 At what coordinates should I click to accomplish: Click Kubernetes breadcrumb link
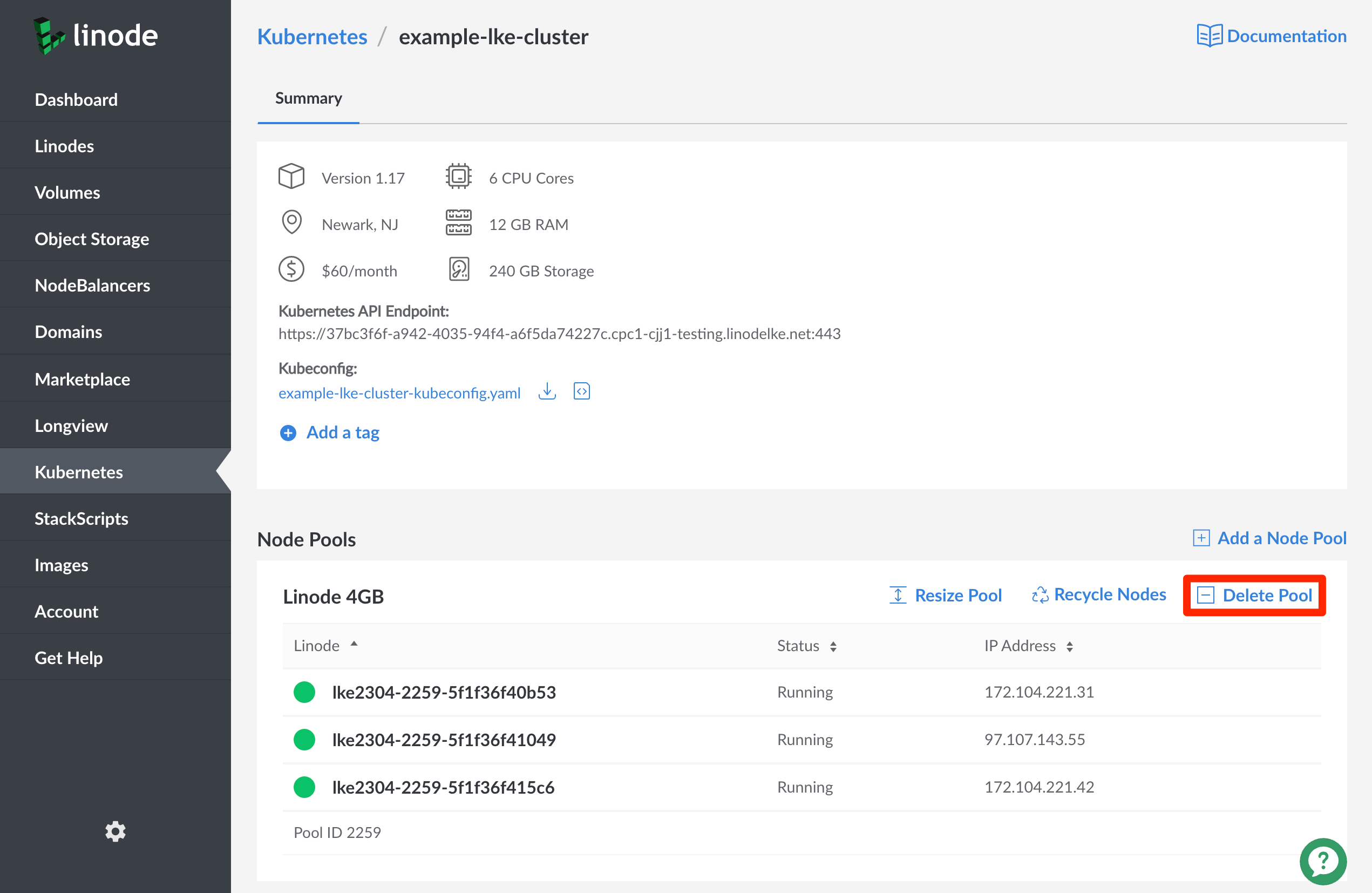pyautogui.click(x=312, y=36)
